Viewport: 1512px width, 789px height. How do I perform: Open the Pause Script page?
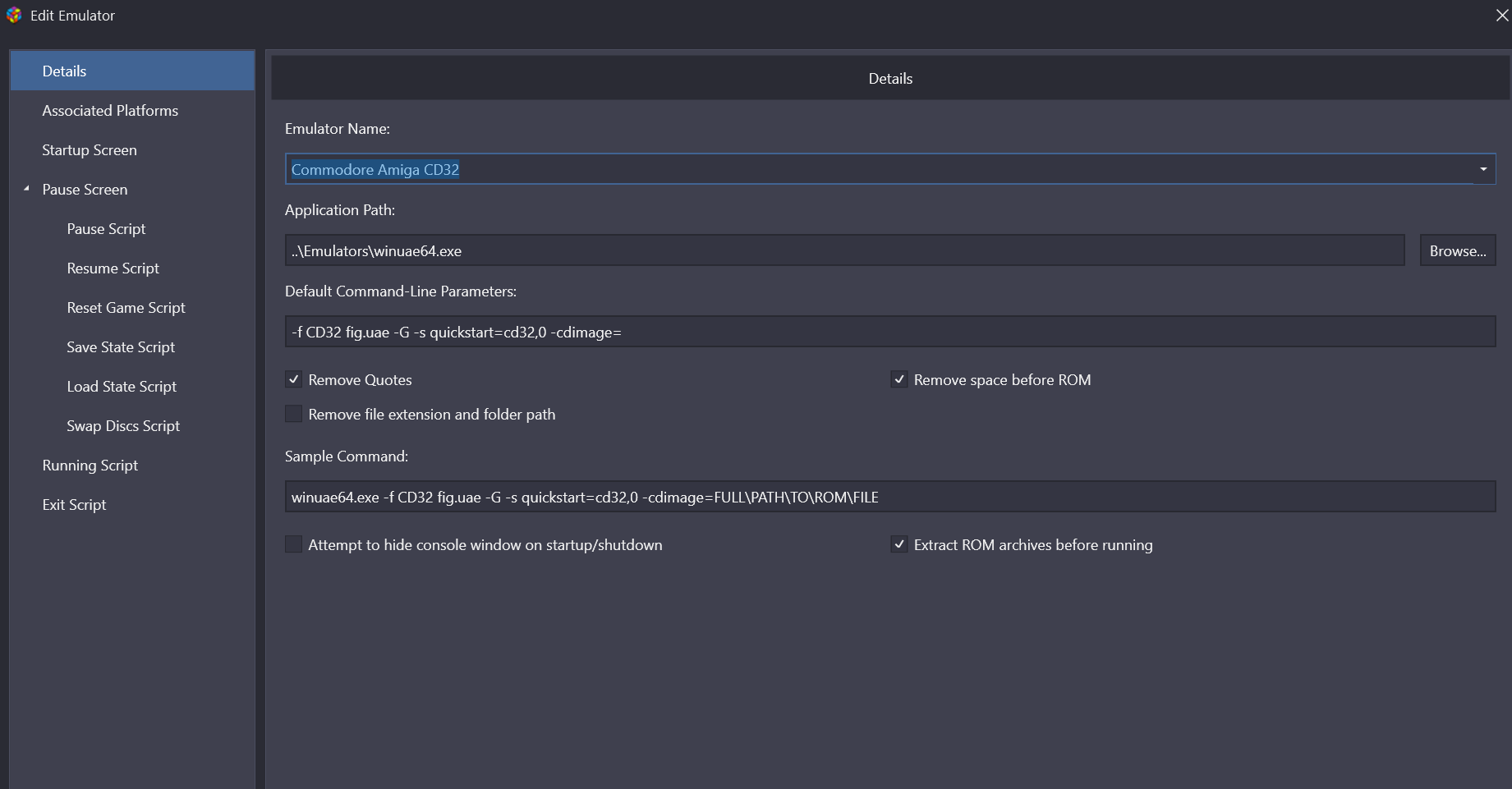(106, 229)
